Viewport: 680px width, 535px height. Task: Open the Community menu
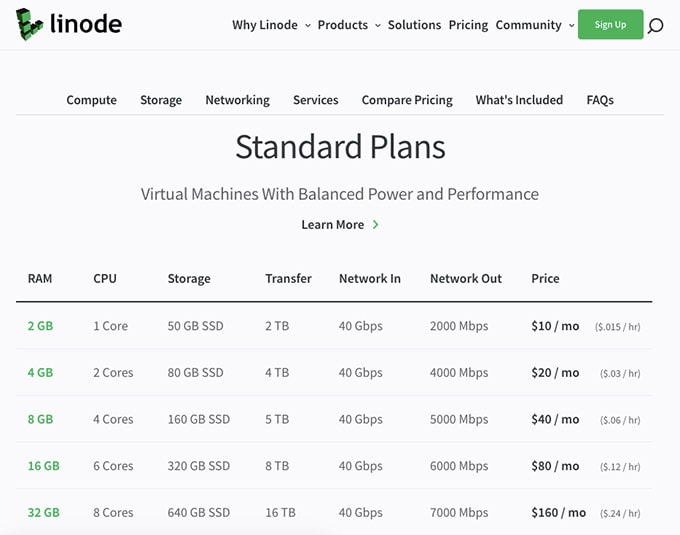coord(528,25)
